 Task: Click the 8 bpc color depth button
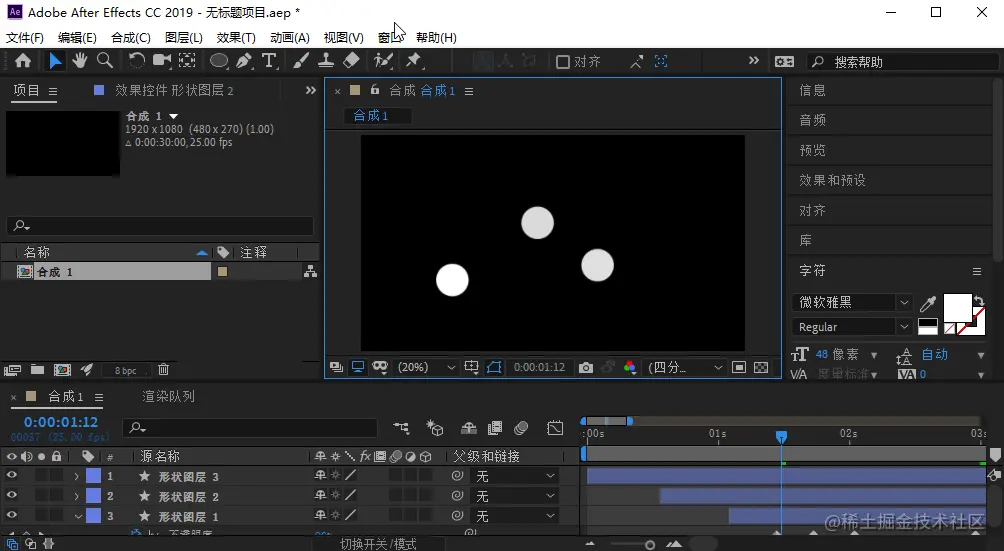(126, 371)
